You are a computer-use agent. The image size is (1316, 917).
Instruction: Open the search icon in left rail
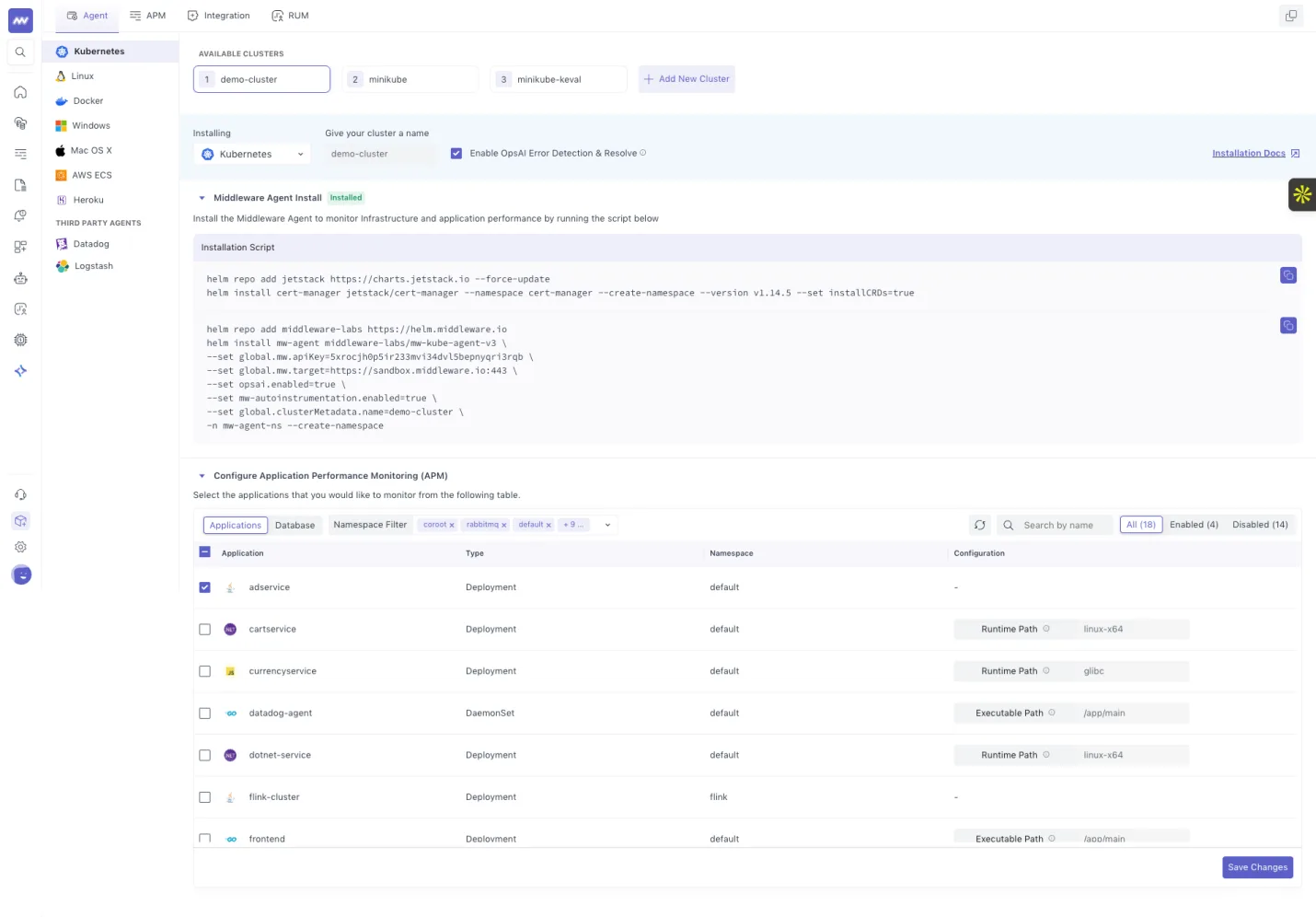pos(20,52)
